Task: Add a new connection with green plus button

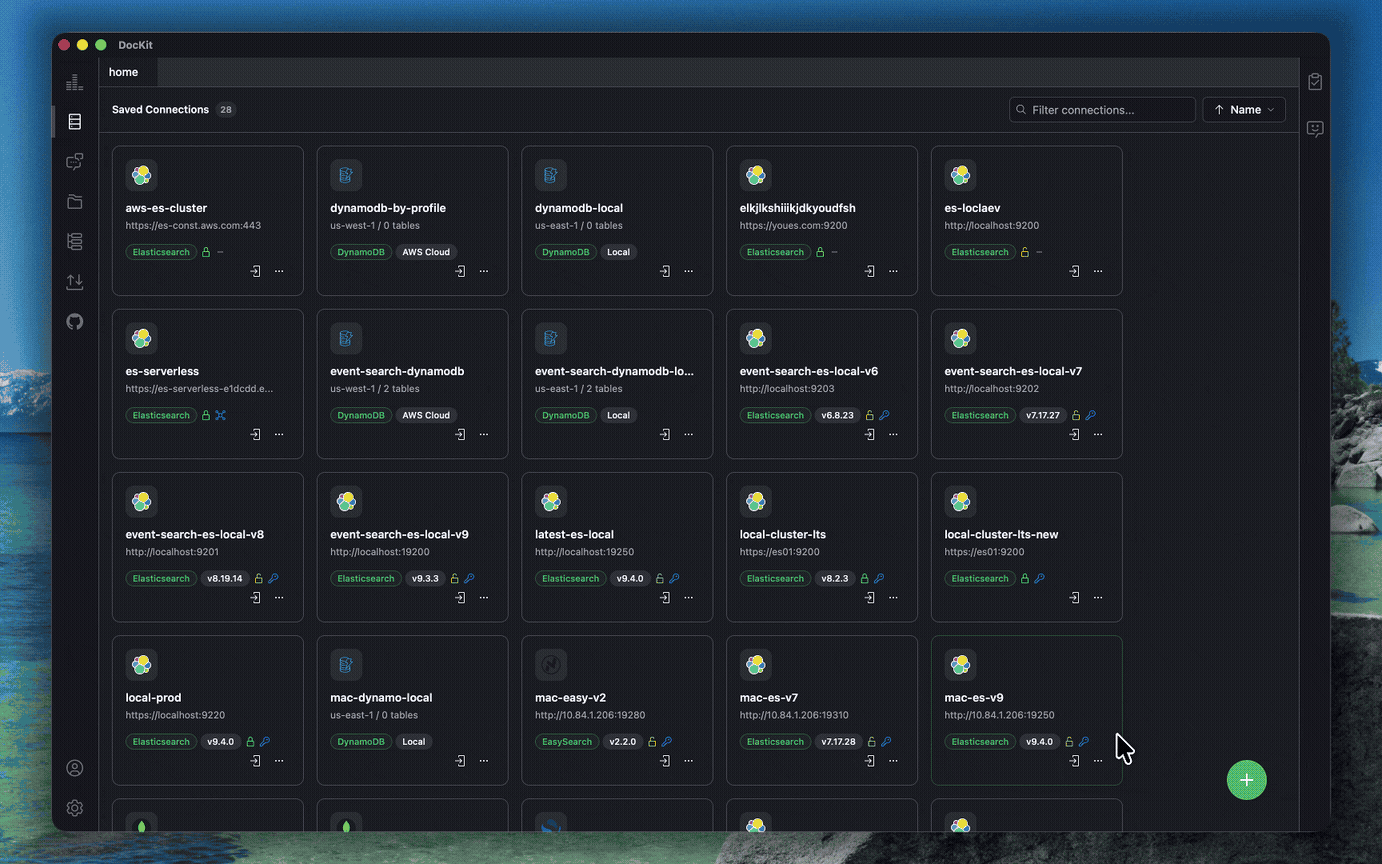Action: [x=1247, y=780]
